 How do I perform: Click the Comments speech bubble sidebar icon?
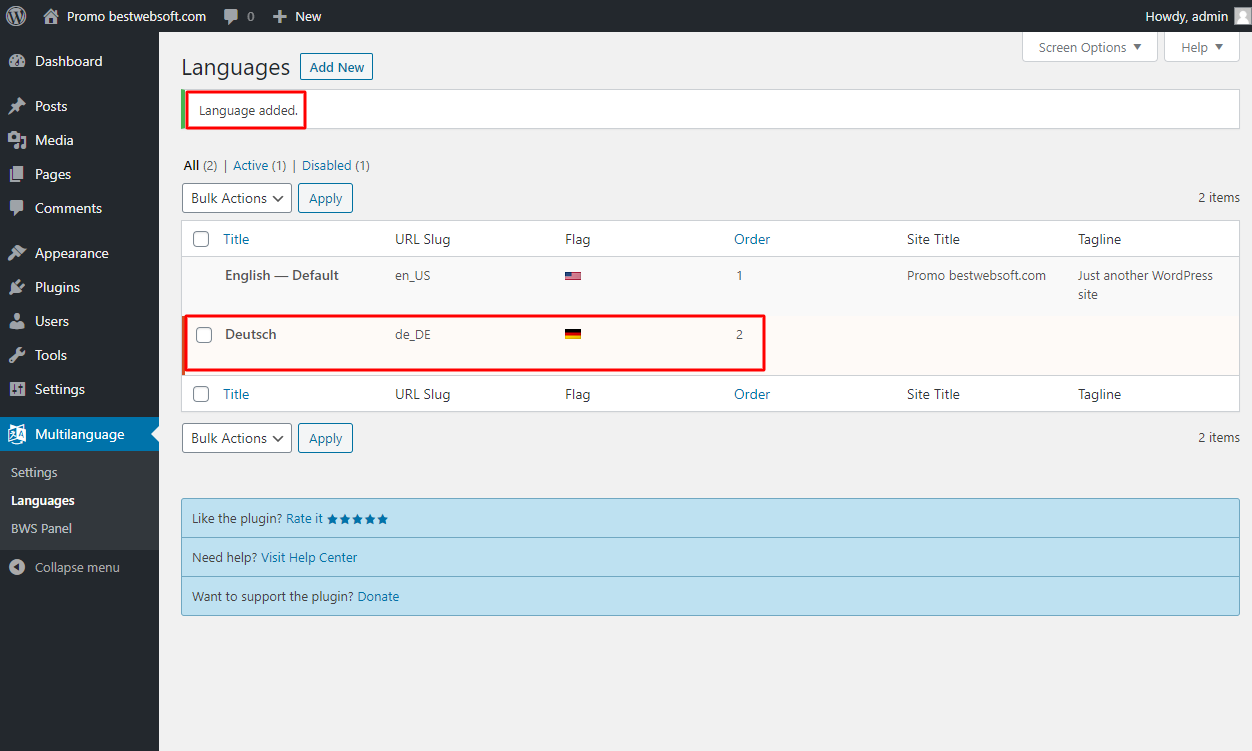17,208
